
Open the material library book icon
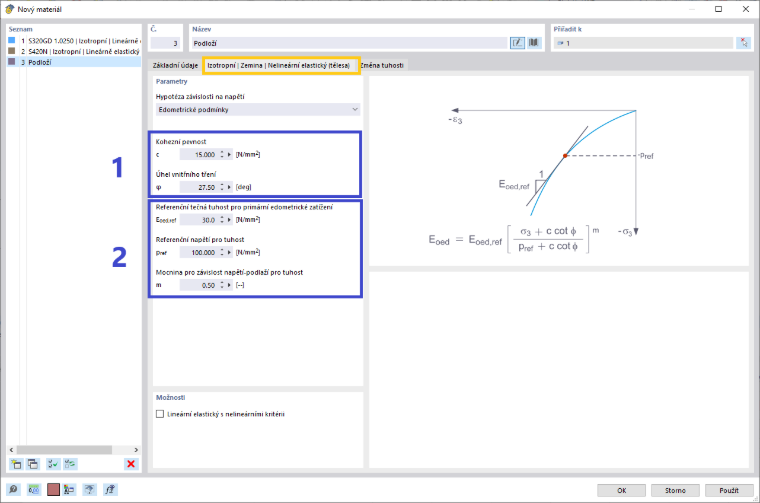pyautogui.click(x=534, y=43)
